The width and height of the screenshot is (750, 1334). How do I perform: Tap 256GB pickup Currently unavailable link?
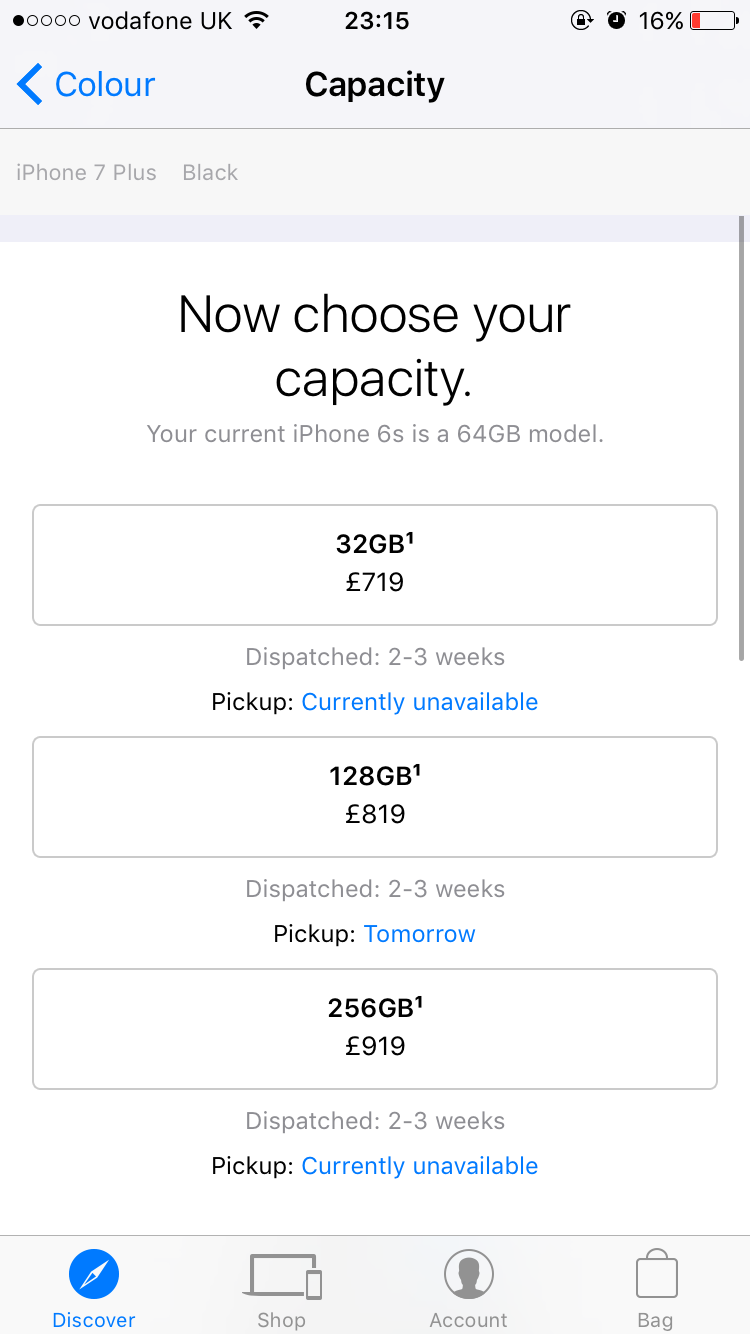click(x=420, y=1166)
